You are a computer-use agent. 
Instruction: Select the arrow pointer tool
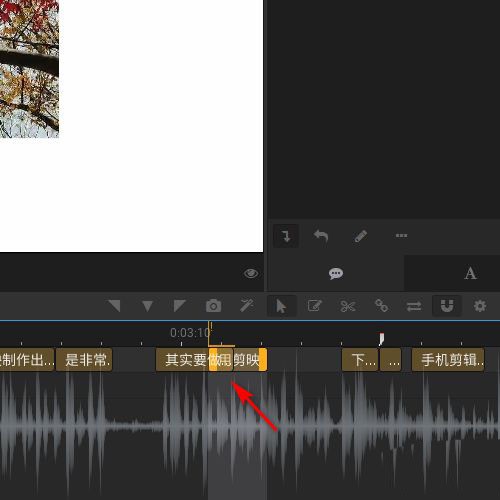(281, 306)
